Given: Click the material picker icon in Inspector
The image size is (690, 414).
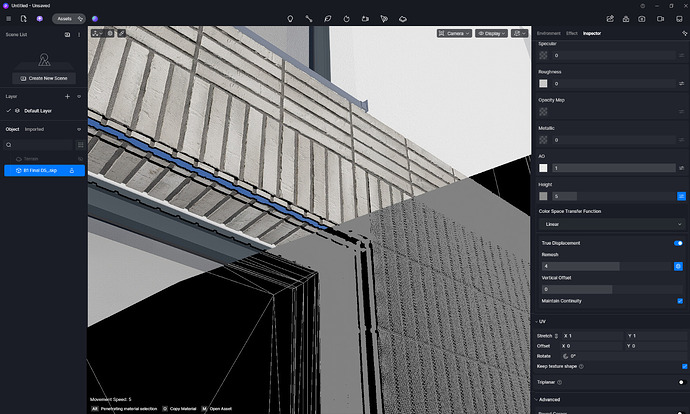Looking at the screenshot, I should point(684,33).
